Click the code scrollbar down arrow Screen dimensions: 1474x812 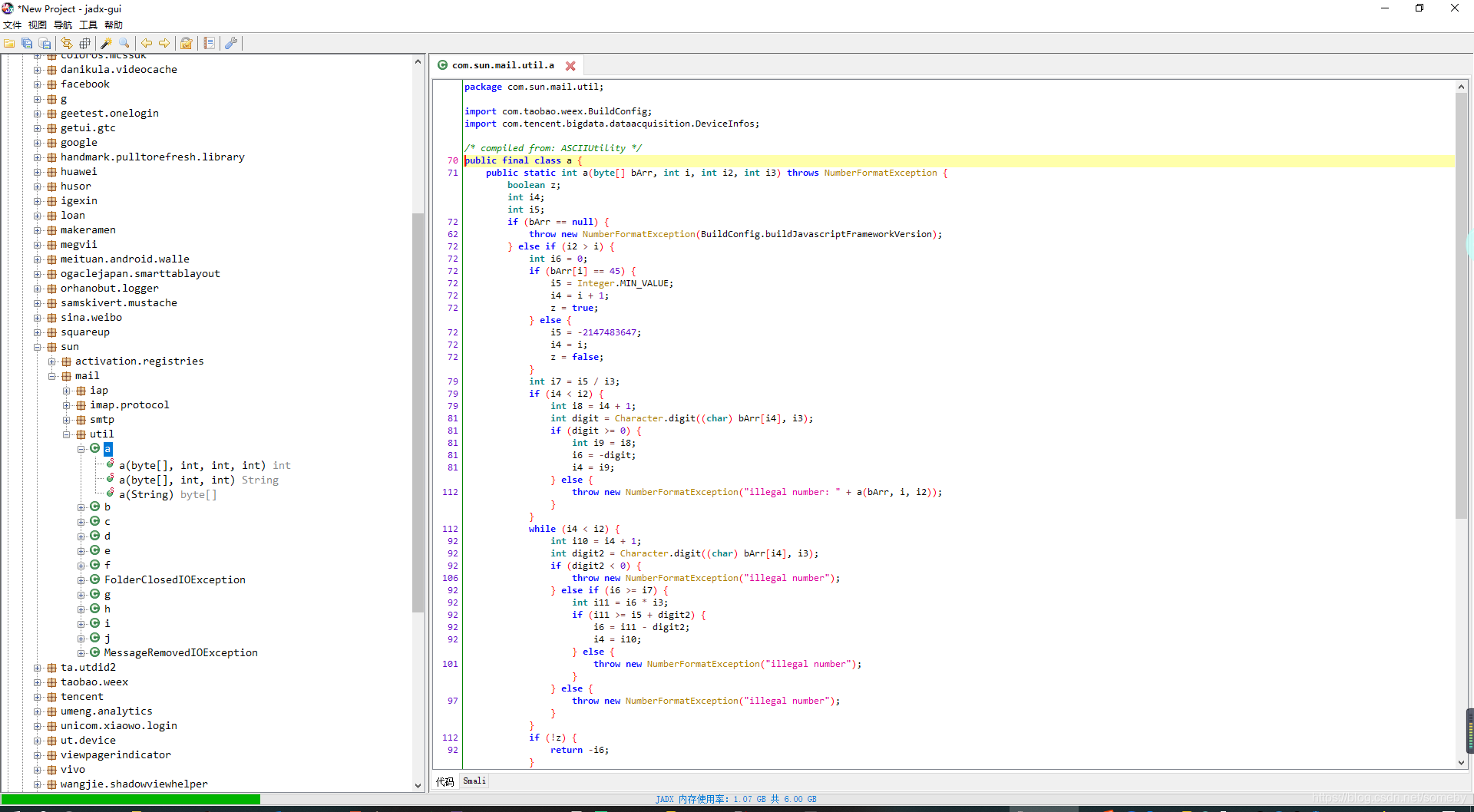pyautogui.click(x=1461, y=762)
